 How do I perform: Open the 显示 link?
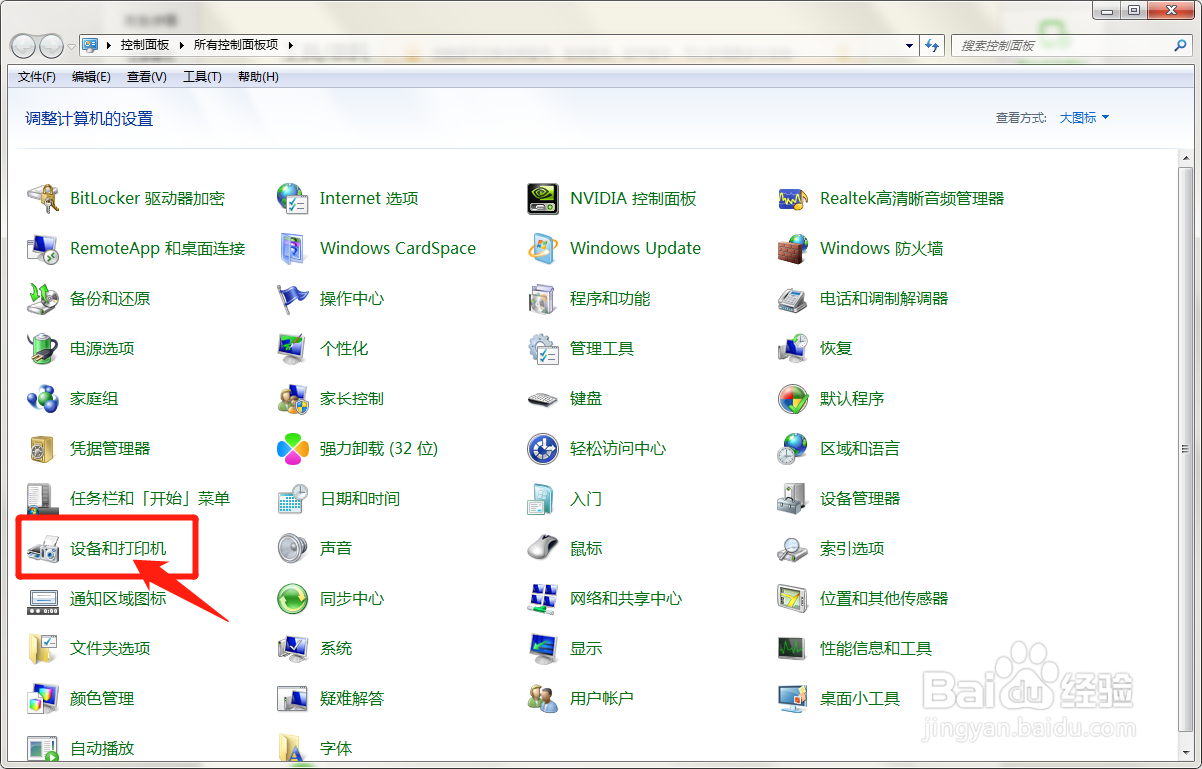click(x=586, y=648)
